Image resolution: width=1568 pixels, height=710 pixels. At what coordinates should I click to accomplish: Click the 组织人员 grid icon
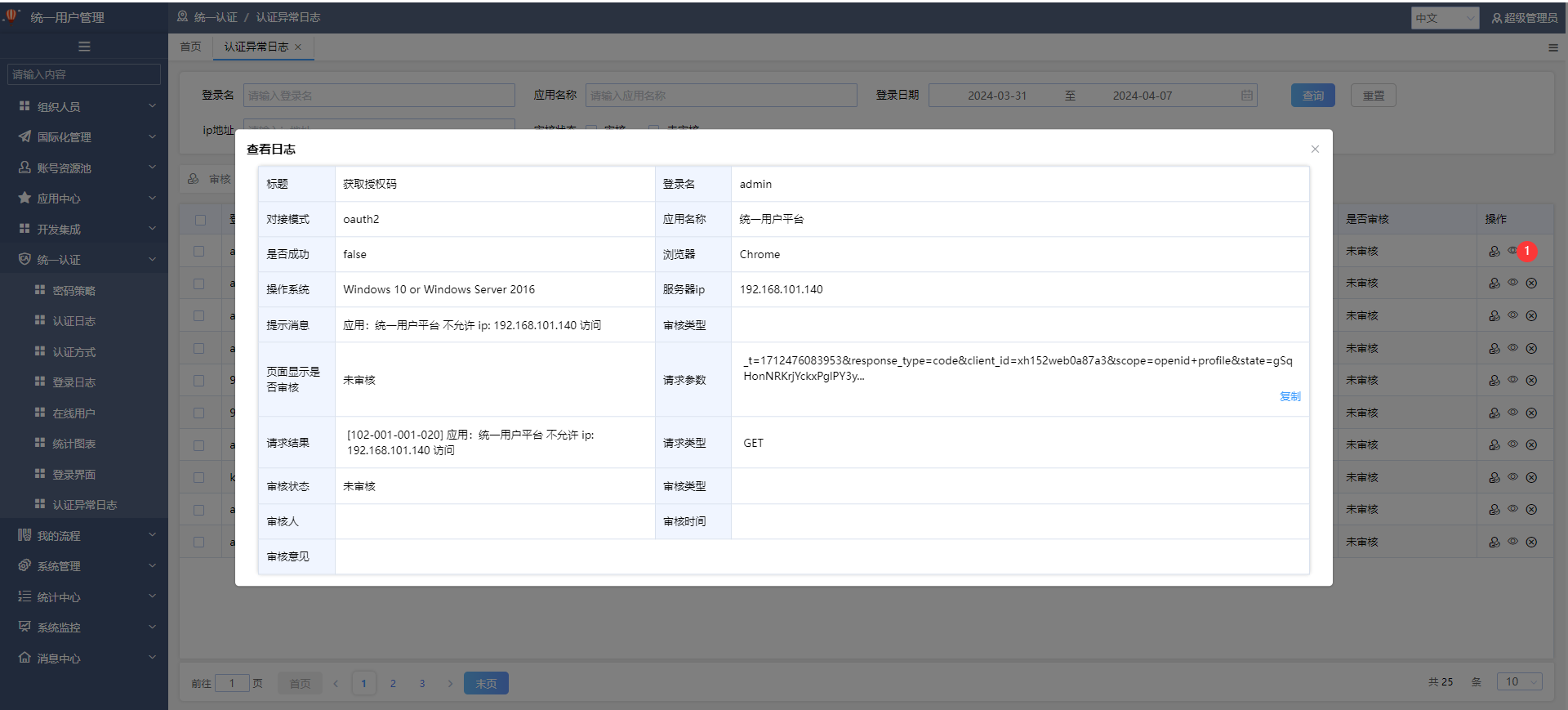pos(24,106)
